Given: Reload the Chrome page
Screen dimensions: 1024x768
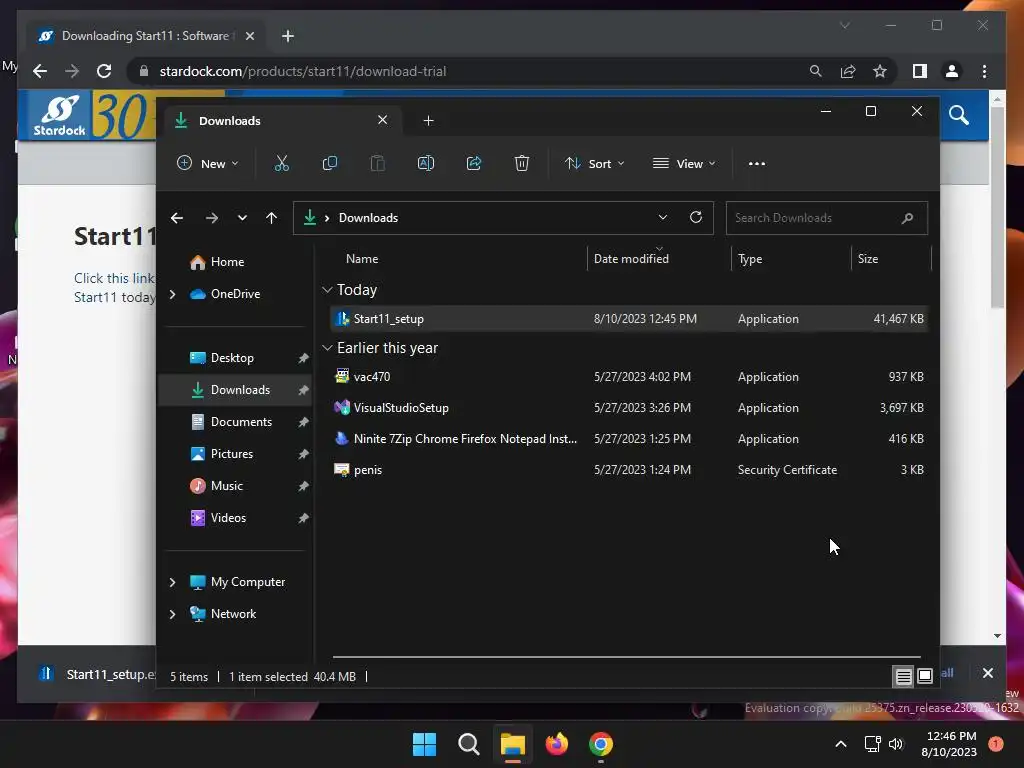Looking at the screenshot, I should pos(104,71).
